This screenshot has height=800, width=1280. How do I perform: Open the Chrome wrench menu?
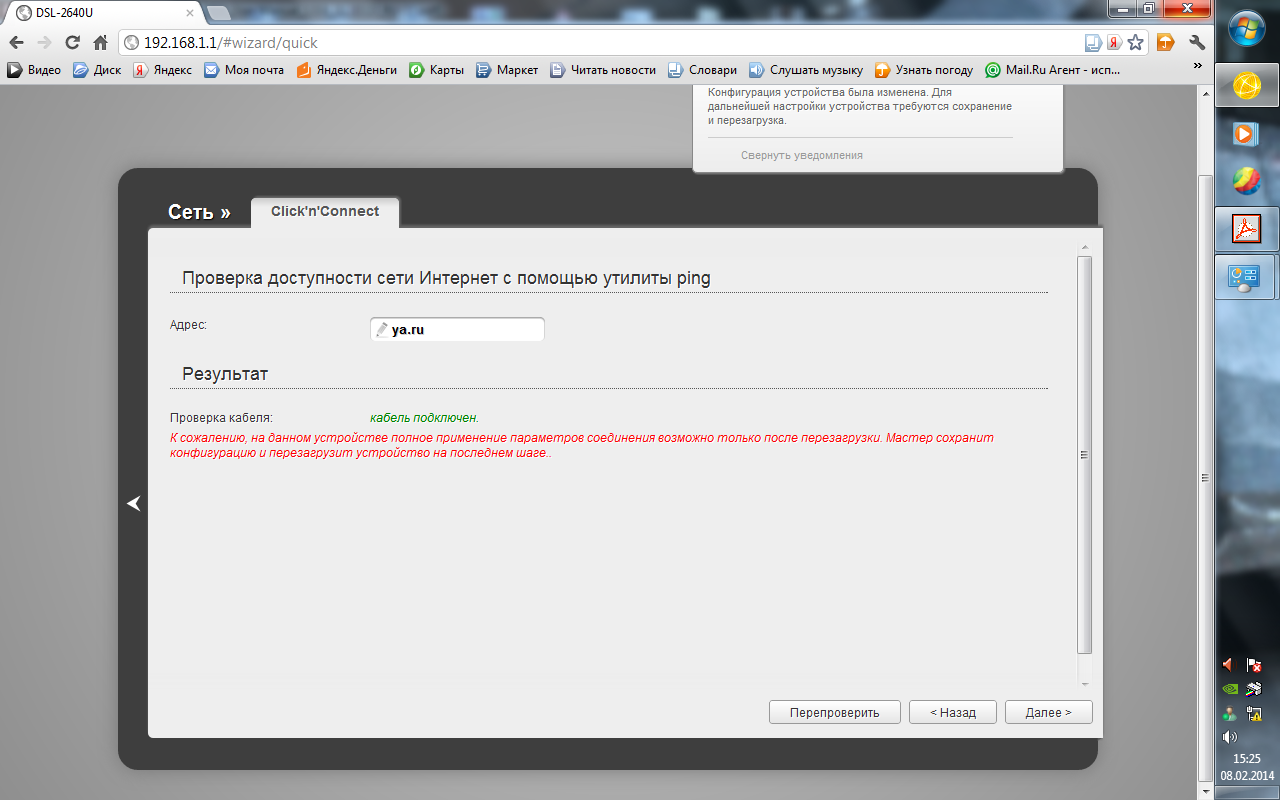(1197, 42)
